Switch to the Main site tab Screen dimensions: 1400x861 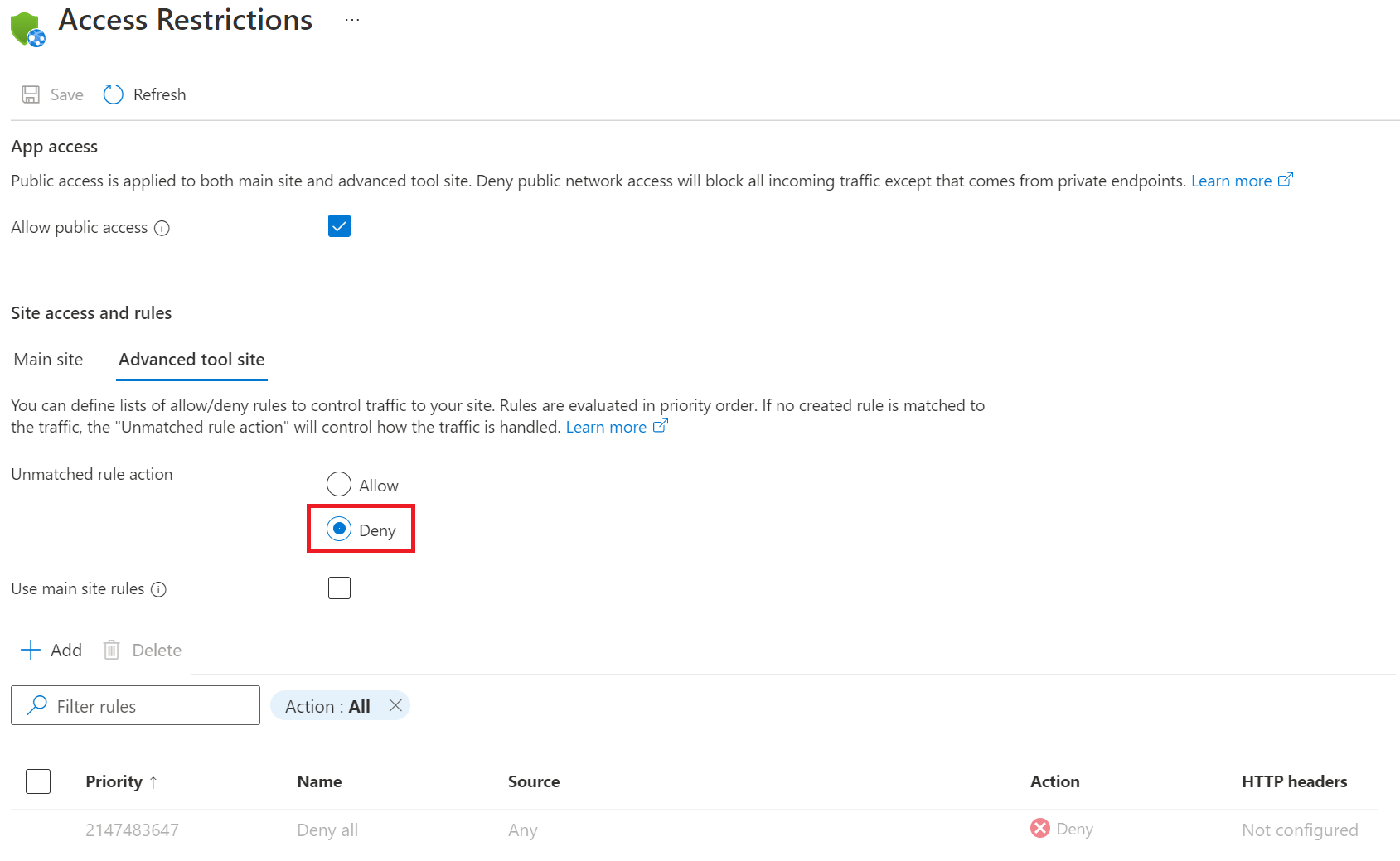coord(48,360)
